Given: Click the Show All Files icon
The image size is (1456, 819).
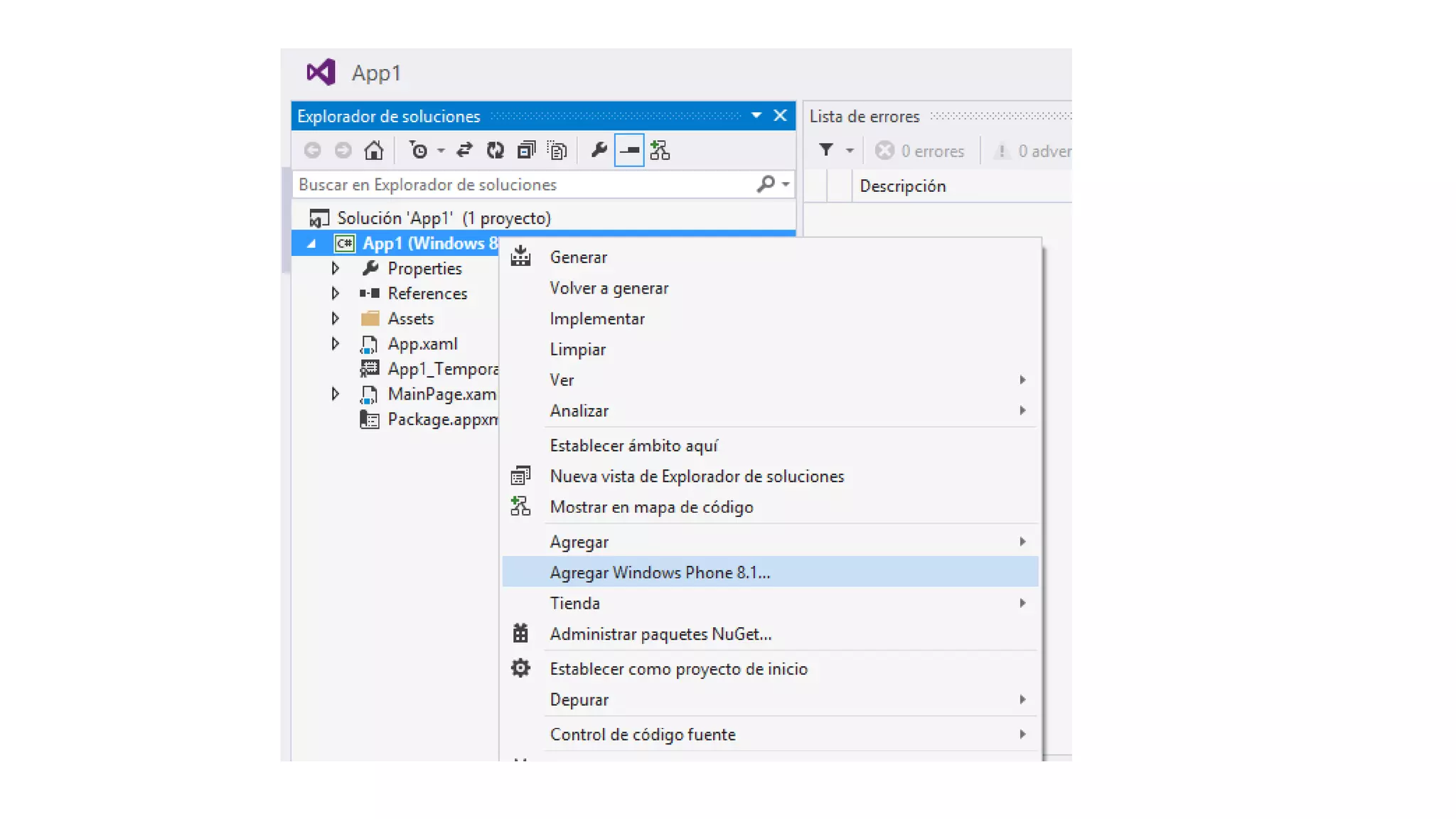Looking at the screenshot, I should pyautogui.click(x=557, y=151).
